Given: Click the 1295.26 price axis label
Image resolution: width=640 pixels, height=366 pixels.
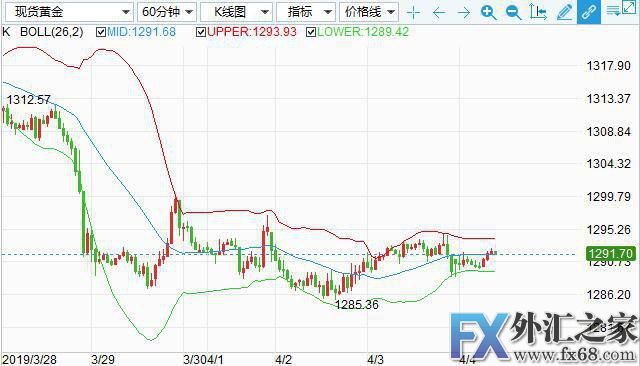Looking at the screenshot, I should (x=608, y=230).
